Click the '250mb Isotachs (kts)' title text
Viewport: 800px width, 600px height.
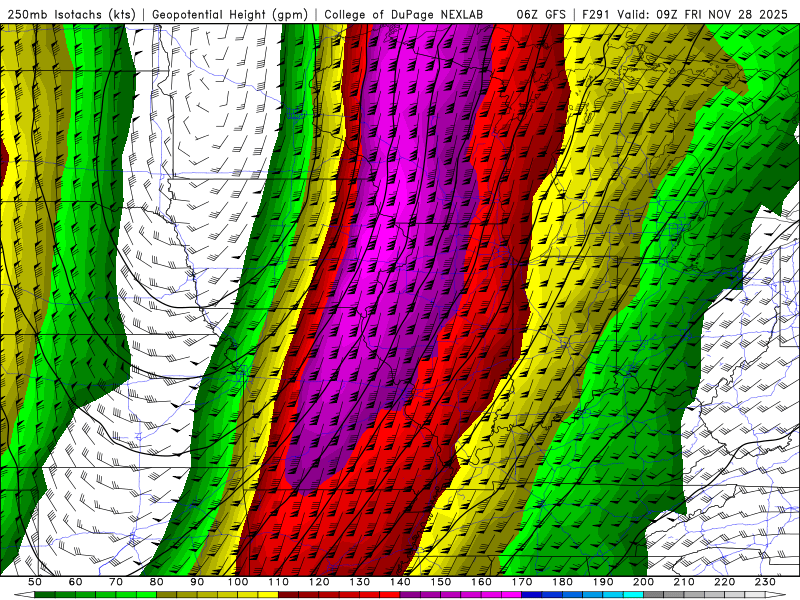point(72,15)
